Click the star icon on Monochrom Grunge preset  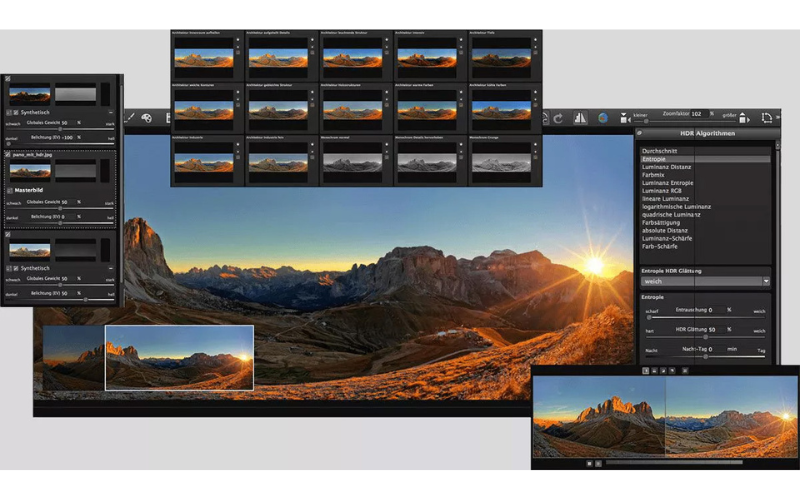point(535,144)
